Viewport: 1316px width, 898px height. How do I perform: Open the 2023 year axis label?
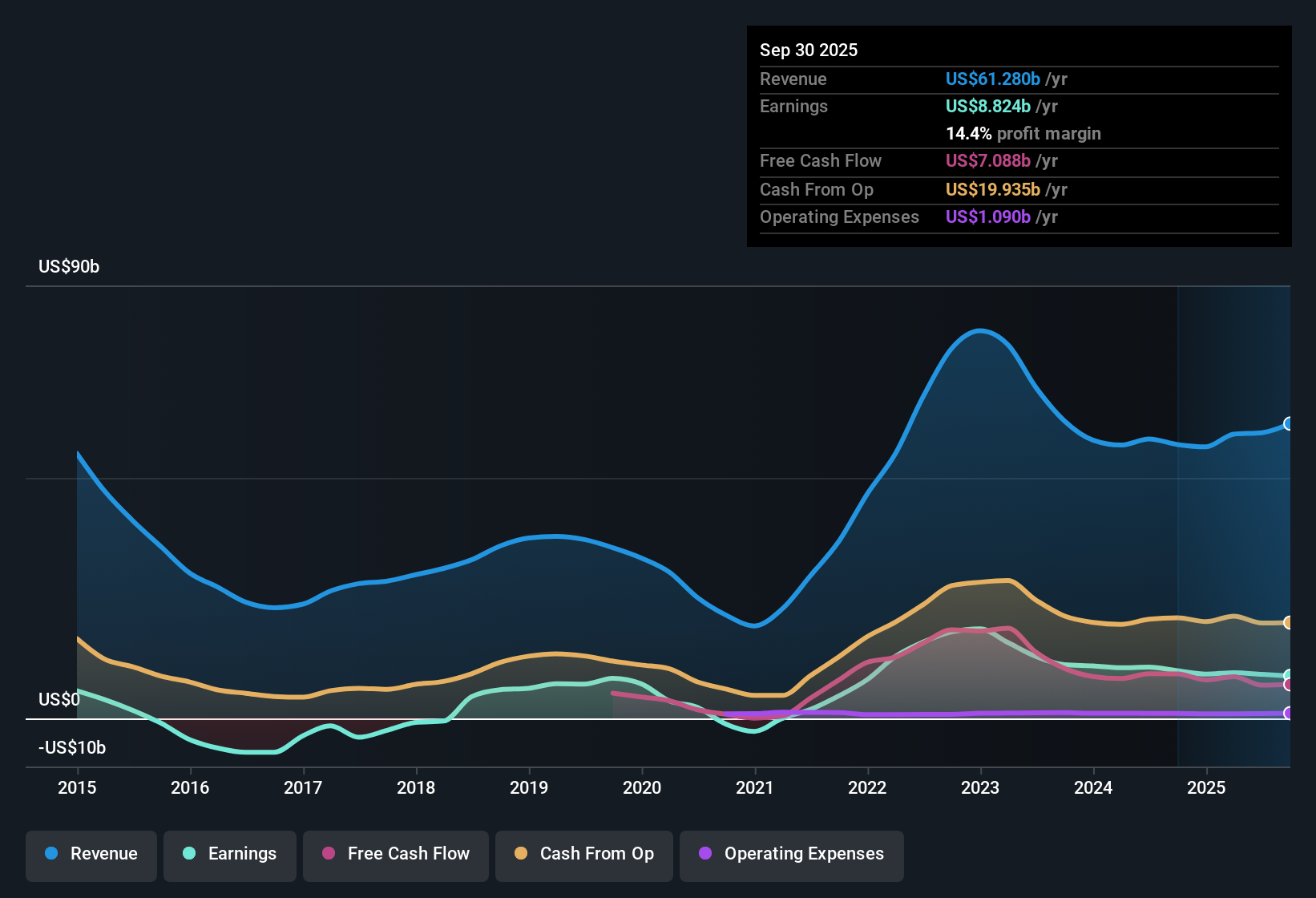point(980,788)
